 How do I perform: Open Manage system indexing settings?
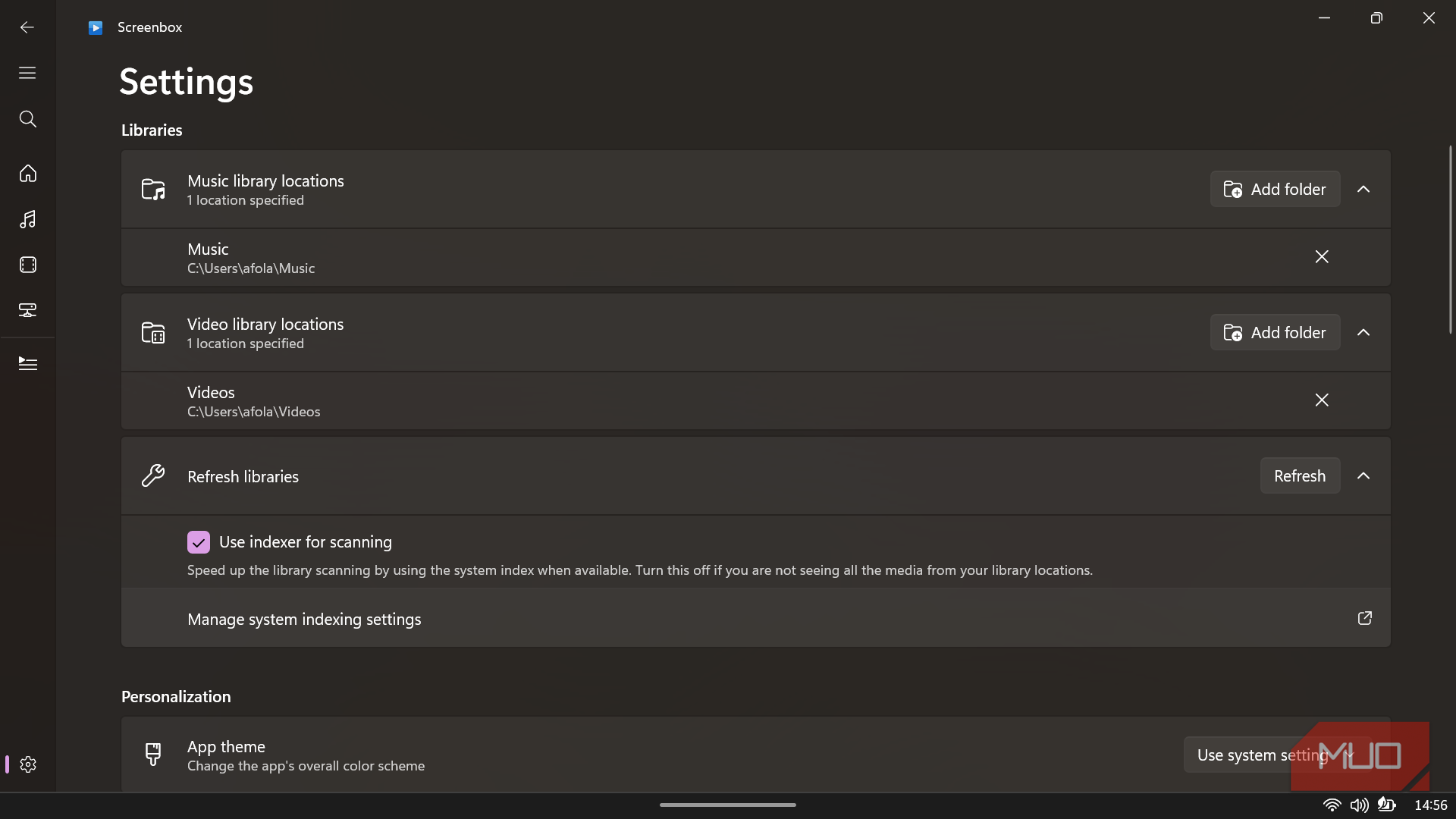(755, 619)
